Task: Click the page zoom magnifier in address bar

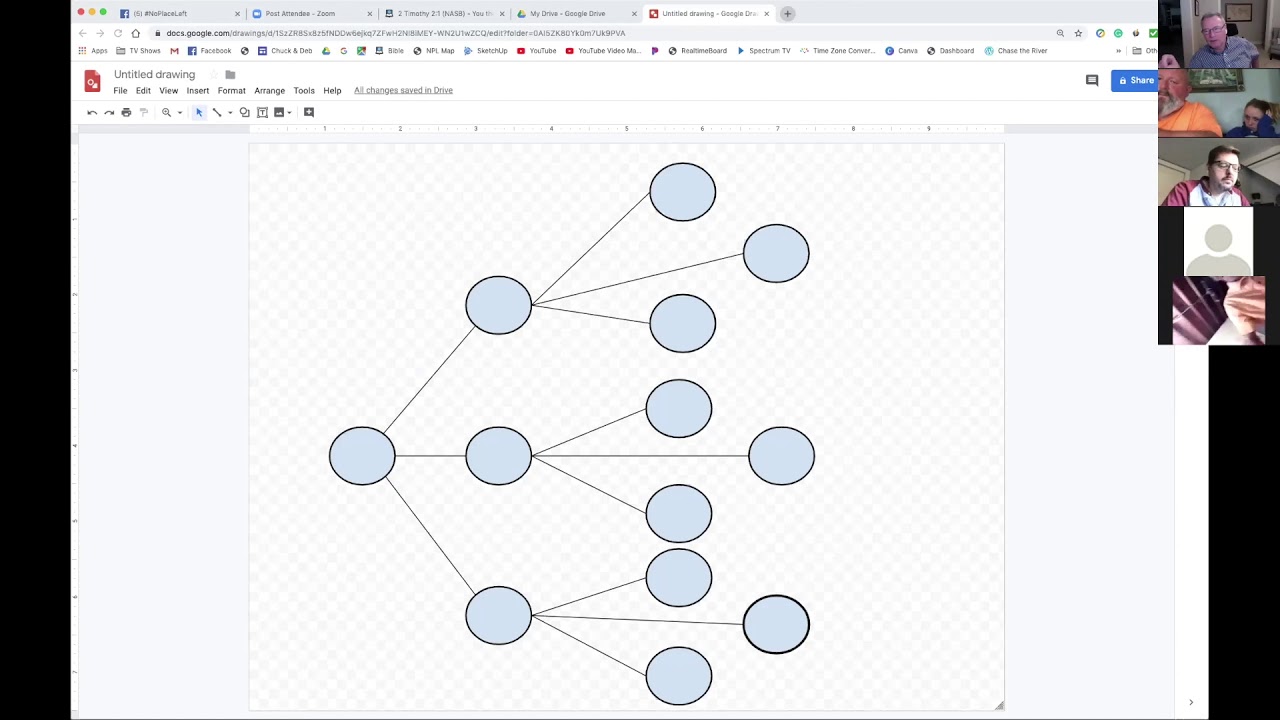Action: pos(1060,33)
